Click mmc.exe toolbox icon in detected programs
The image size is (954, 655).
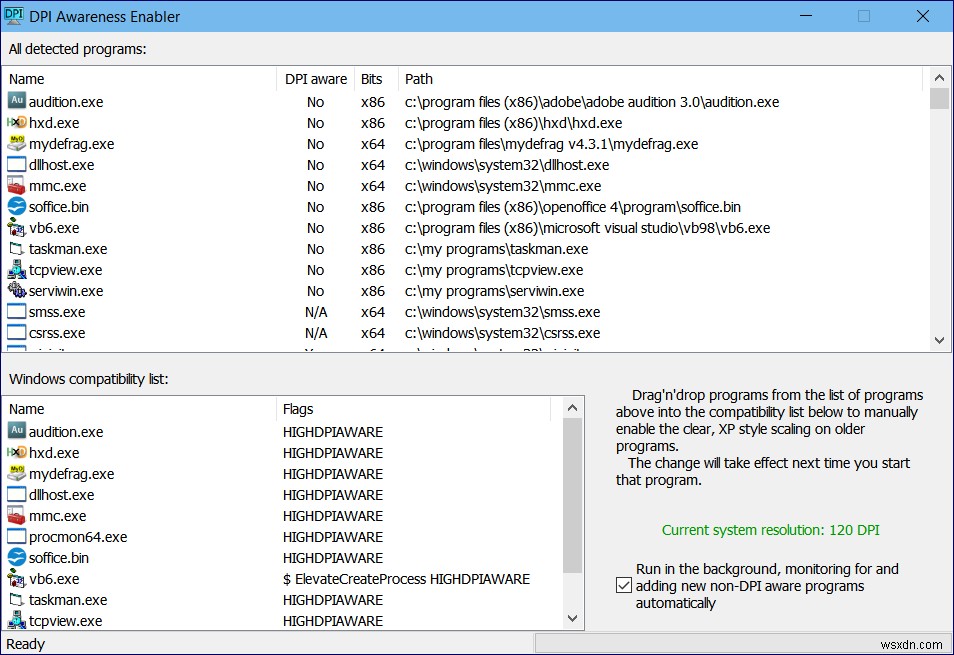(x=16, y=185)
